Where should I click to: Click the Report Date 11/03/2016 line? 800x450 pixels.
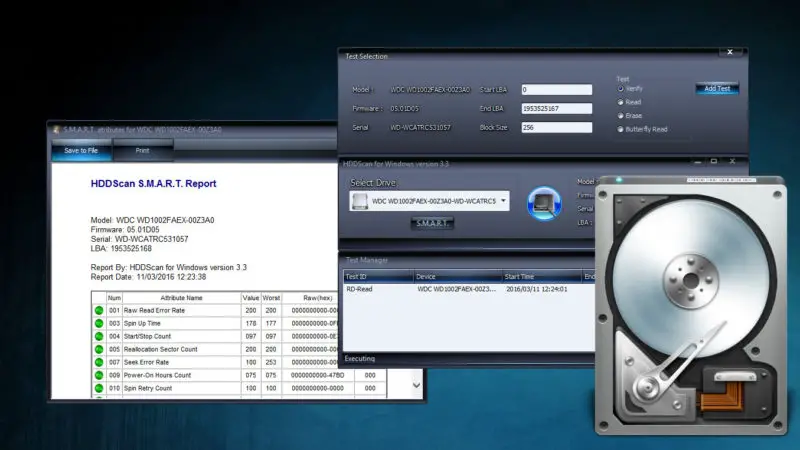coord(148,277)
